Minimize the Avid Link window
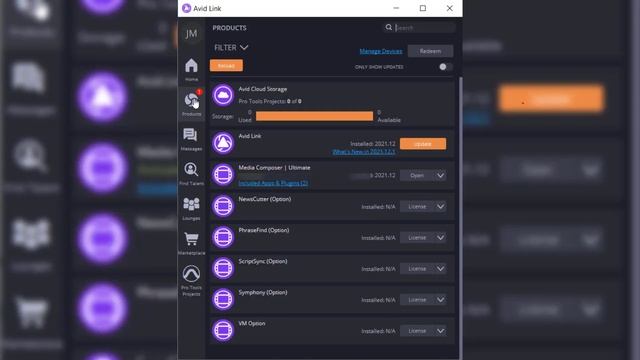640x360 pixels. 396,8
